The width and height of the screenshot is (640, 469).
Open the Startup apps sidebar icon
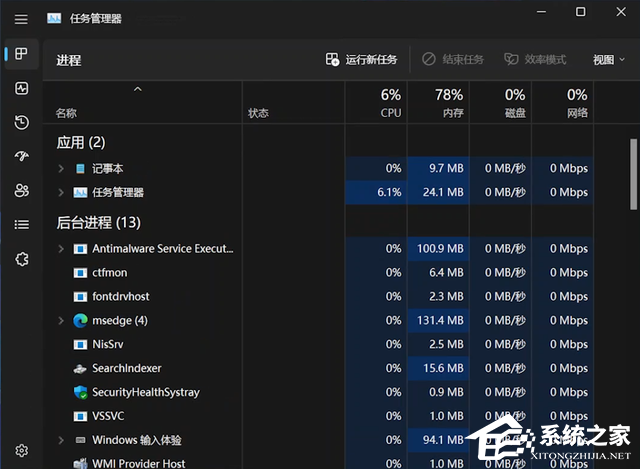coord(21,157)
